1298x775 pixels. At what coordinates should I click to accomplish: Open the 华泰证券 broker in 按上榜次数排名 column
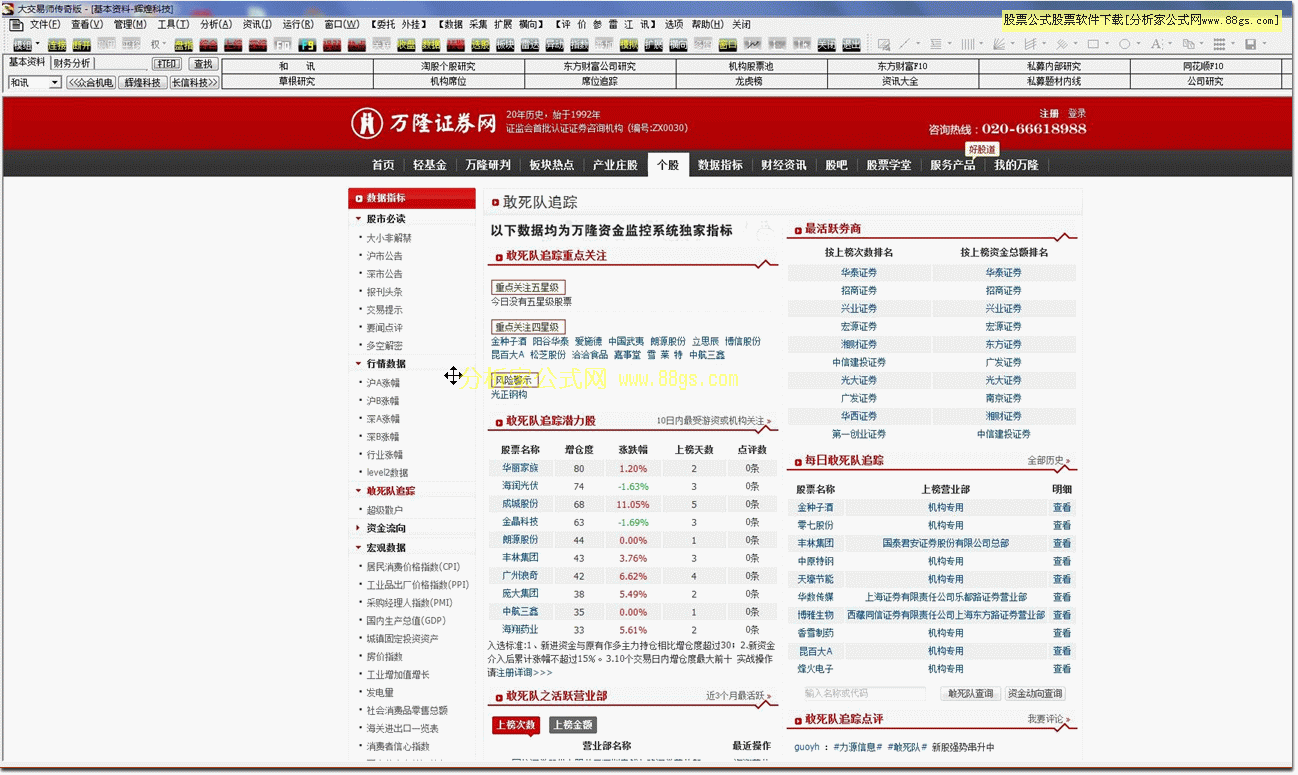tap(859, 273)
